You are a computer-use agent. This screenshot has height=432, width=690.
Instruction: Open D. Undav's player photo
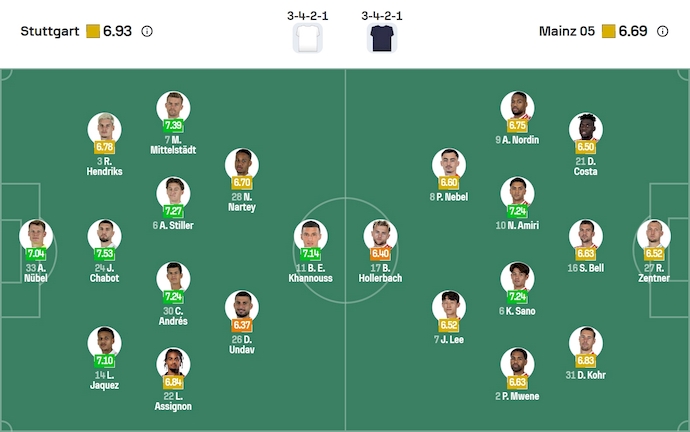tap(241, 307)
